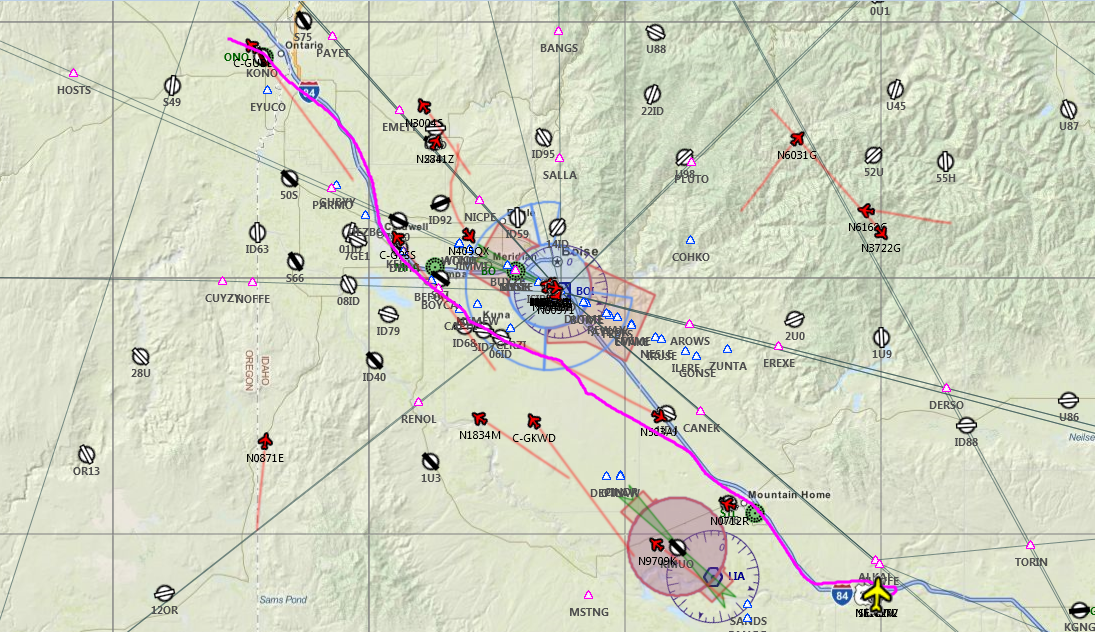Screen dimensions: 1095x632
Task: Select airport symbol 12OR
Action: point(164,593)
